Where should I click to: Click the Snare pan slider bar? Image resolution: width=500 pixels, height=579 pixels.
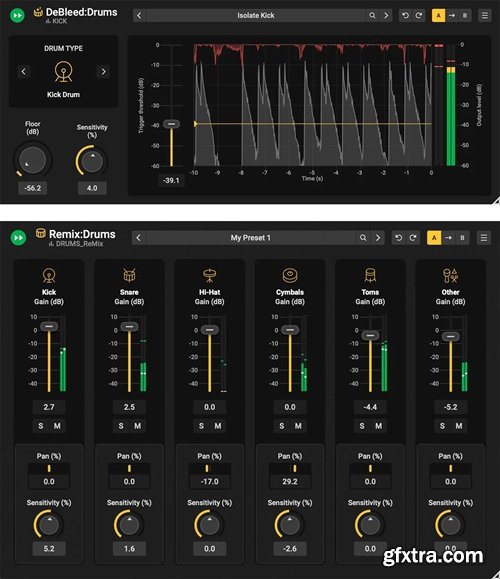pyautogui.click(x=129, y=469)
